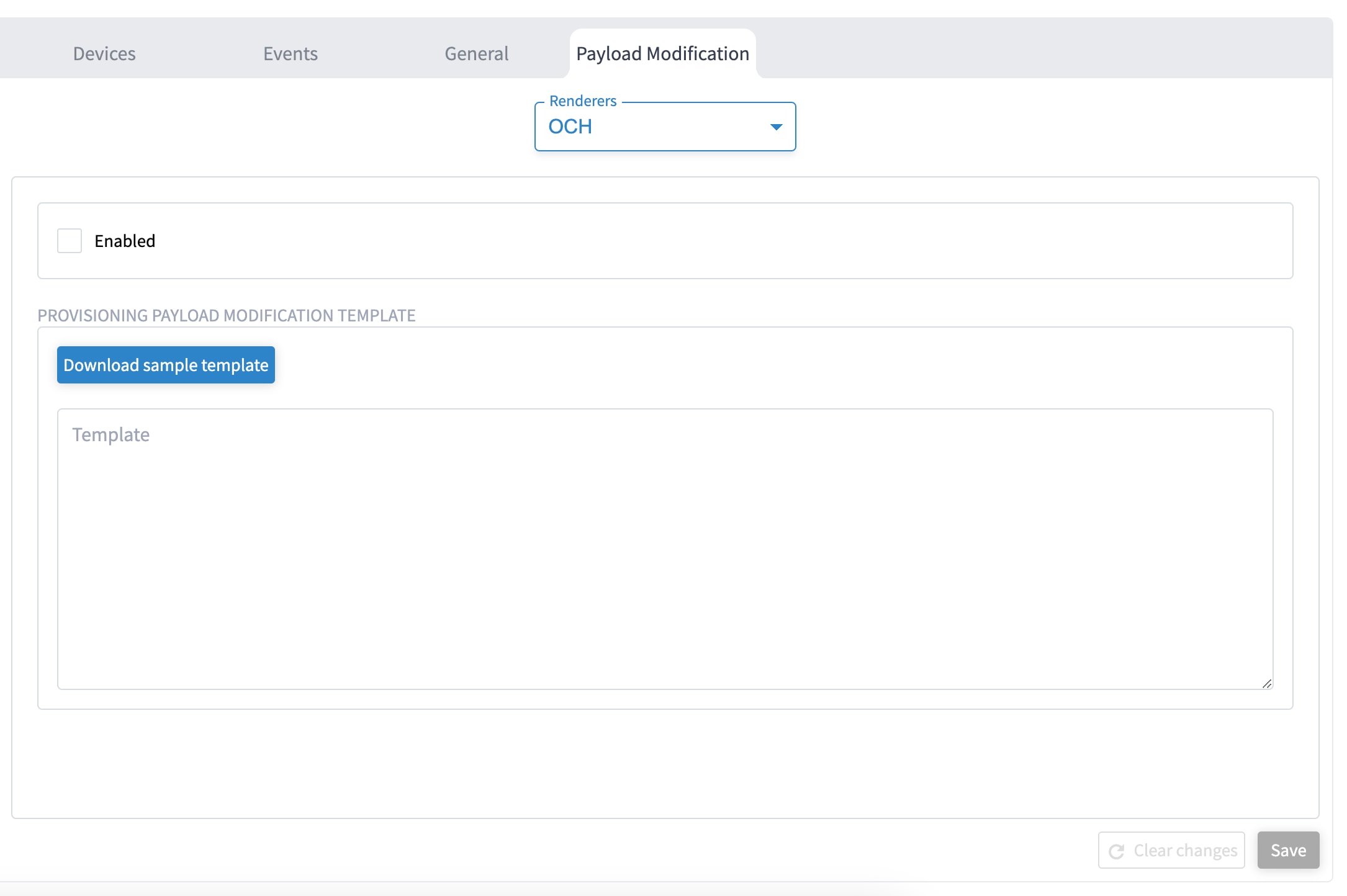Click the Save button
The image size is (1347, 896).
[x=1288, y=850]
